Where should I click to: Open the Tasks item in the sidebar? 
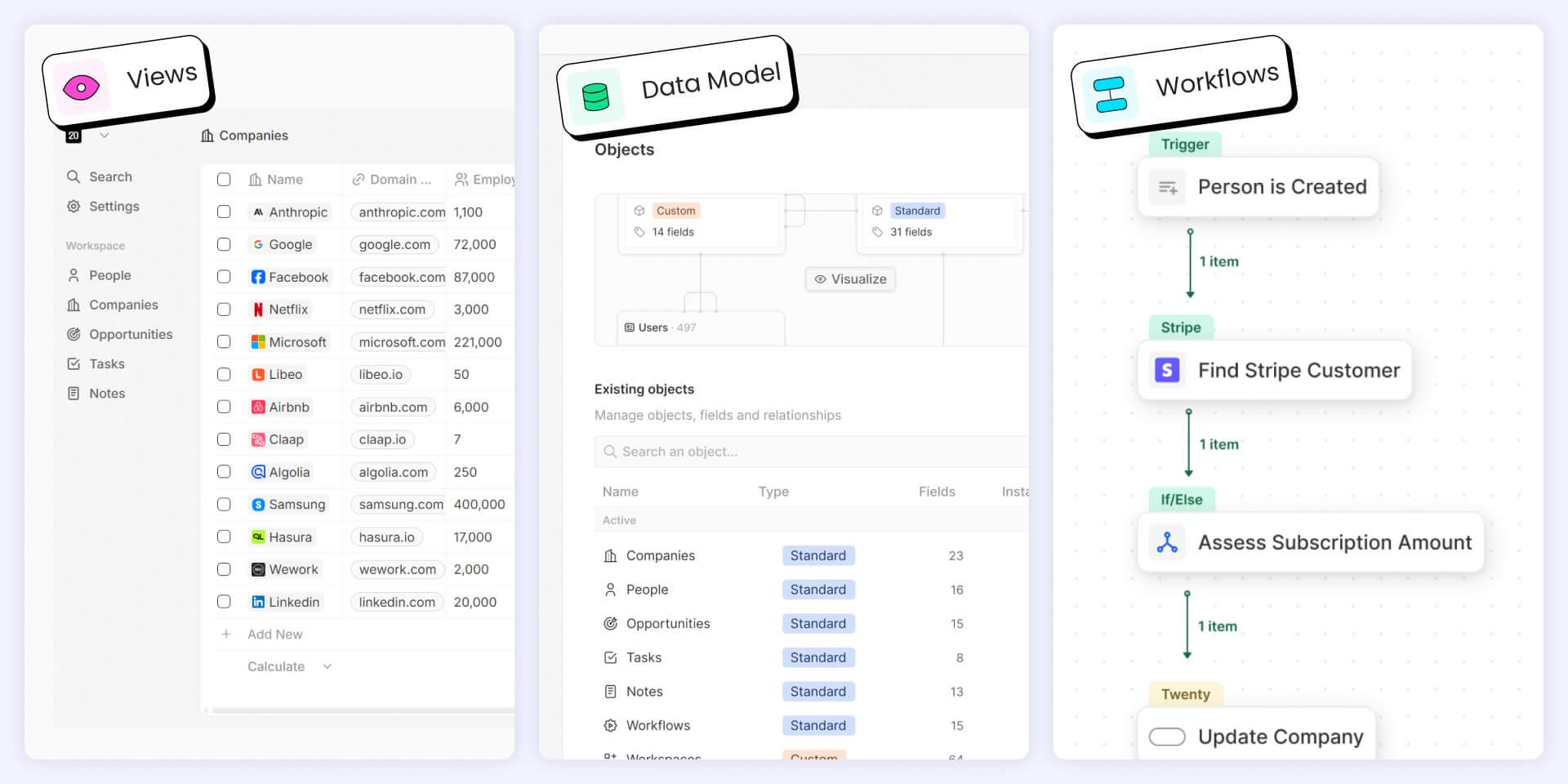[x=105, y=363]
